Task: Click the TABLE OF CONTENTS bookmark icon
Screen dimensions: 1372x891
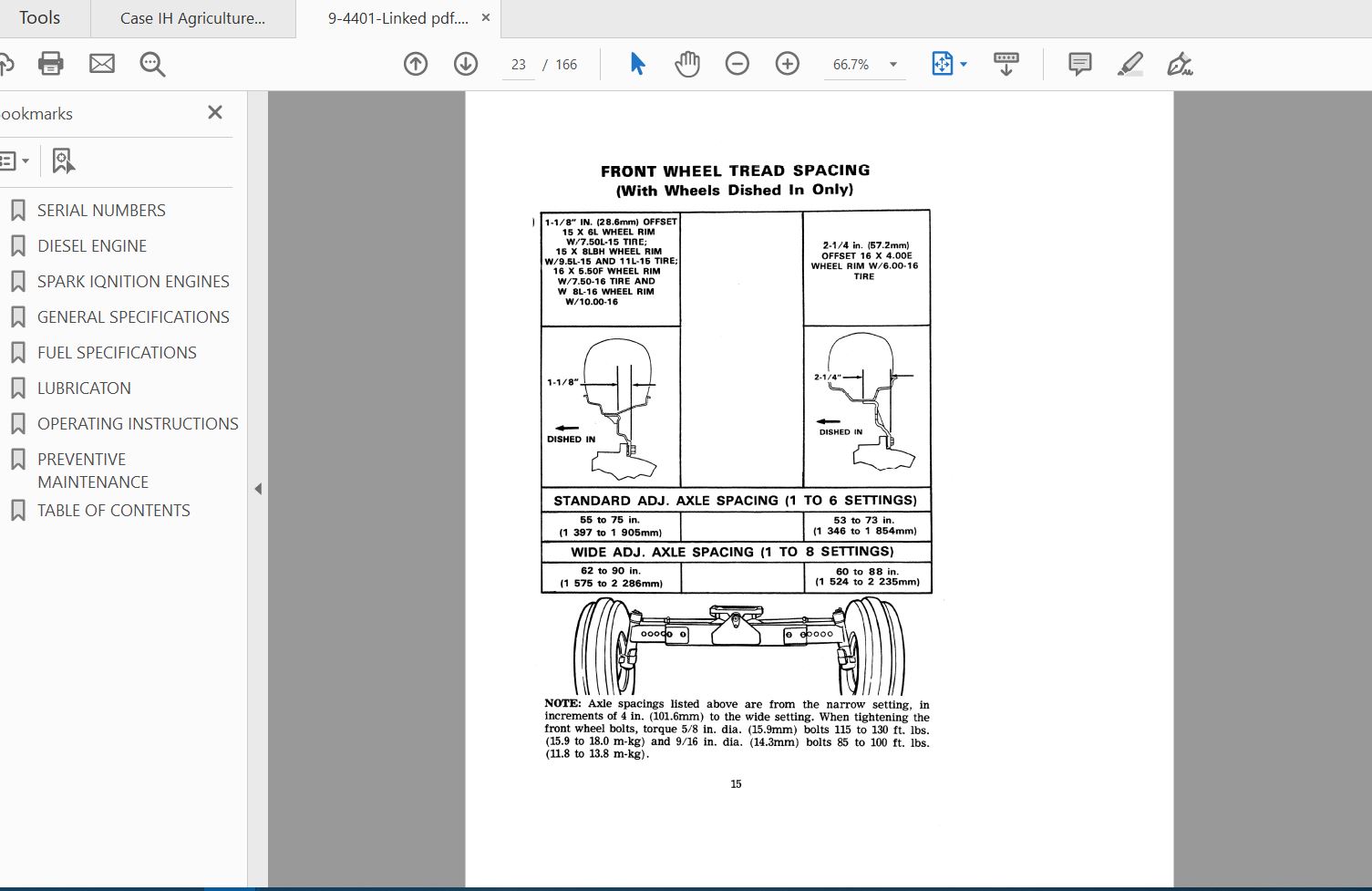Action: tap(17, 511)
